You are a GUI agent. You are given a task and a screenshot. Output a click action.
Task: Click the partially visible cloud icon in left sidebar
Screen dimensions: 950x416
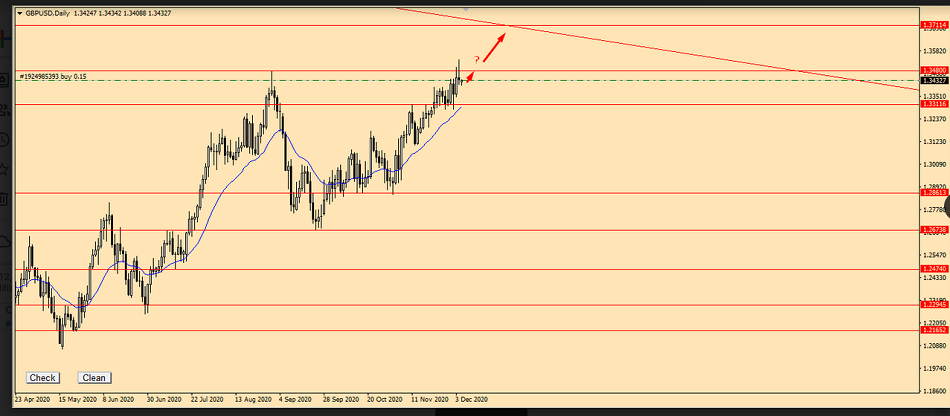point(4,241)
